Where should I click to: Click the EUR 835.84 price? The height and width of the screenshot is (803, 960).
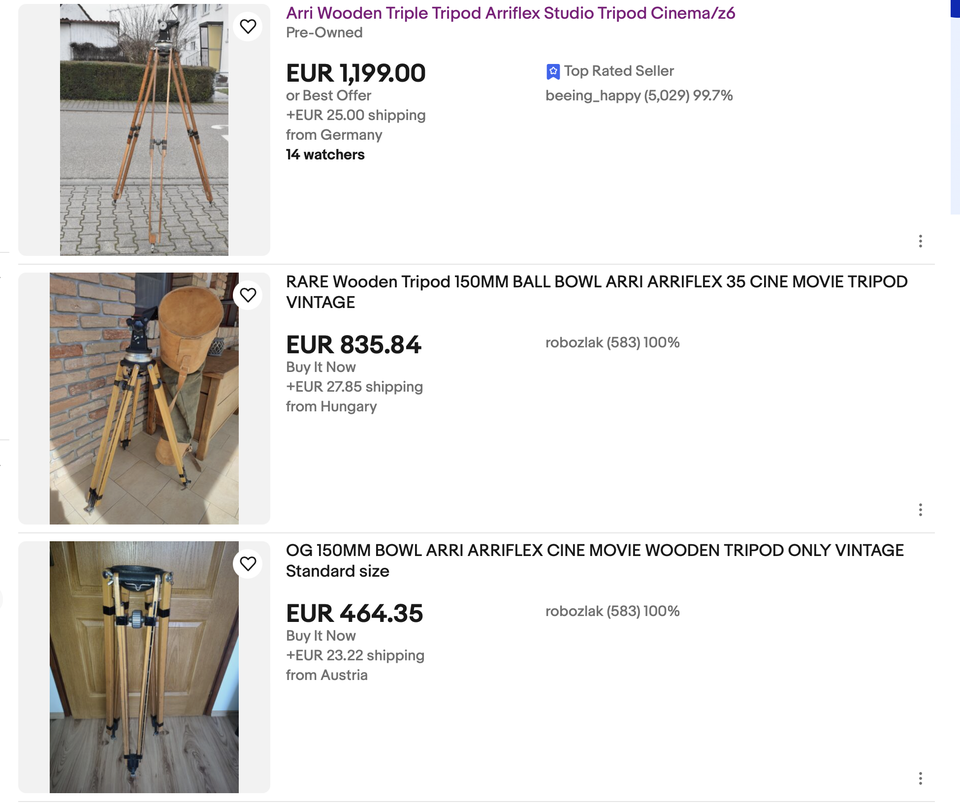click(354, 345)
